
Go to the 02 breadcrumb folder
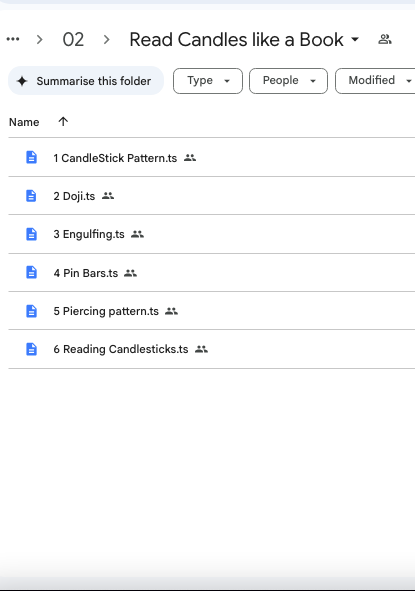tap(73, 40)
